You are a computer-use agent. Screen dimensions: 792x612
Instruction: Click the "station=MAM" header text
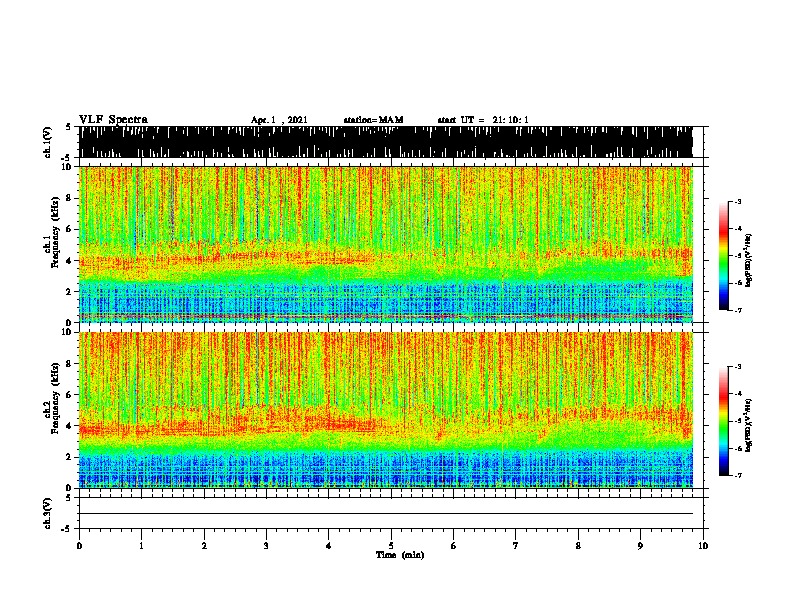(374, 120)
